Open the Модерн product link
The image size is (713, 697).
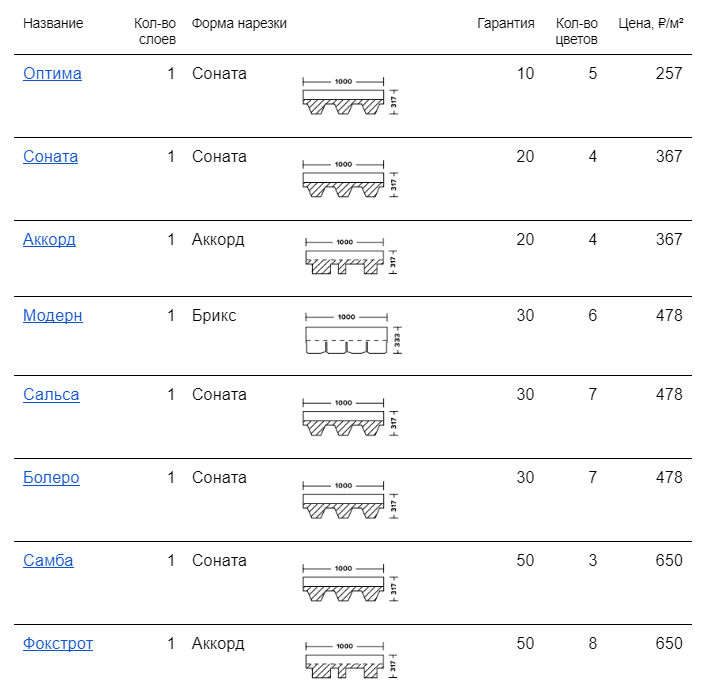point(53,316)
